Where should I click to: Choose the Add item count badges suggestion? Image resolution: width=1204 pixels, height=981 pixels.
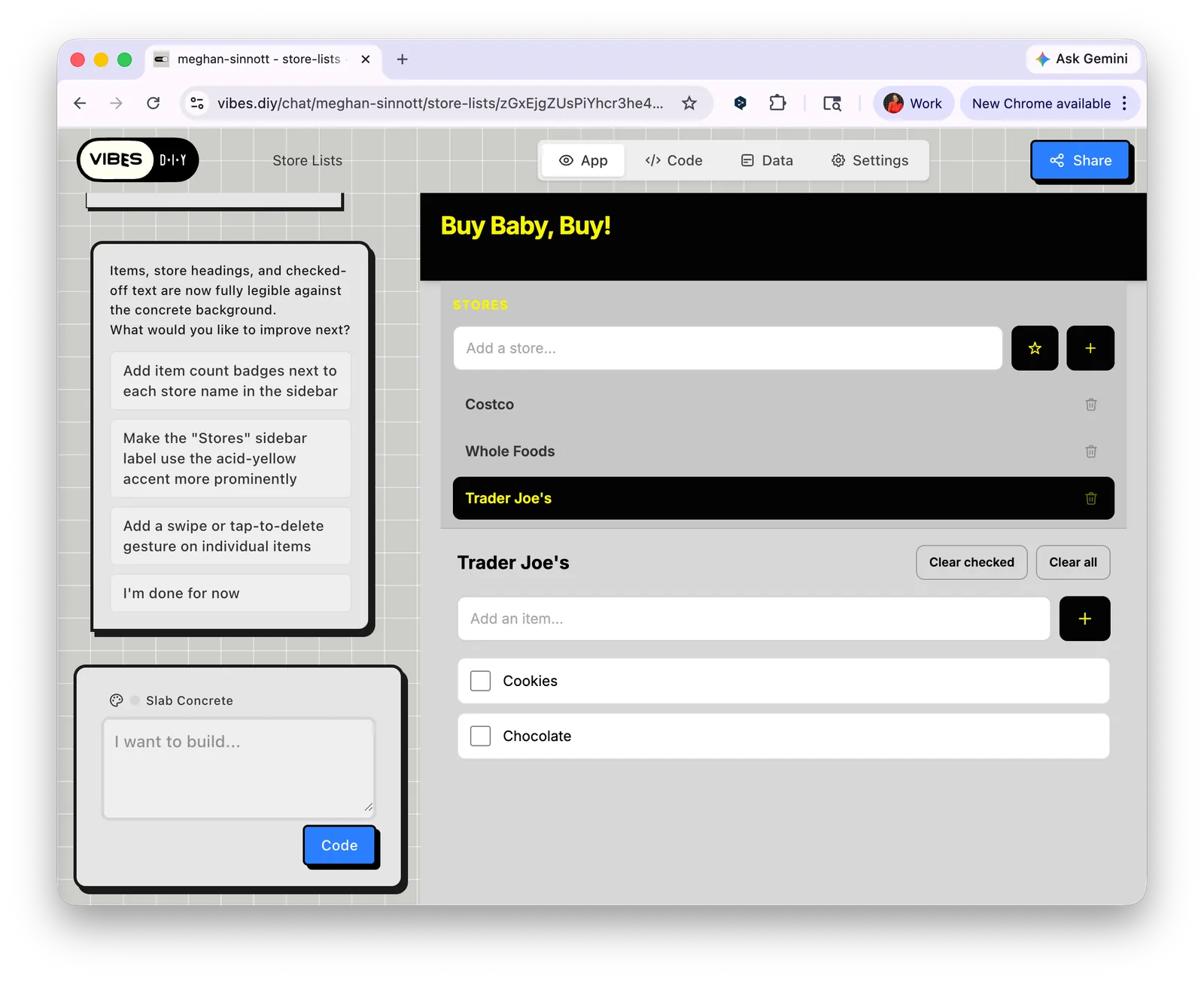tap(230, 381)
